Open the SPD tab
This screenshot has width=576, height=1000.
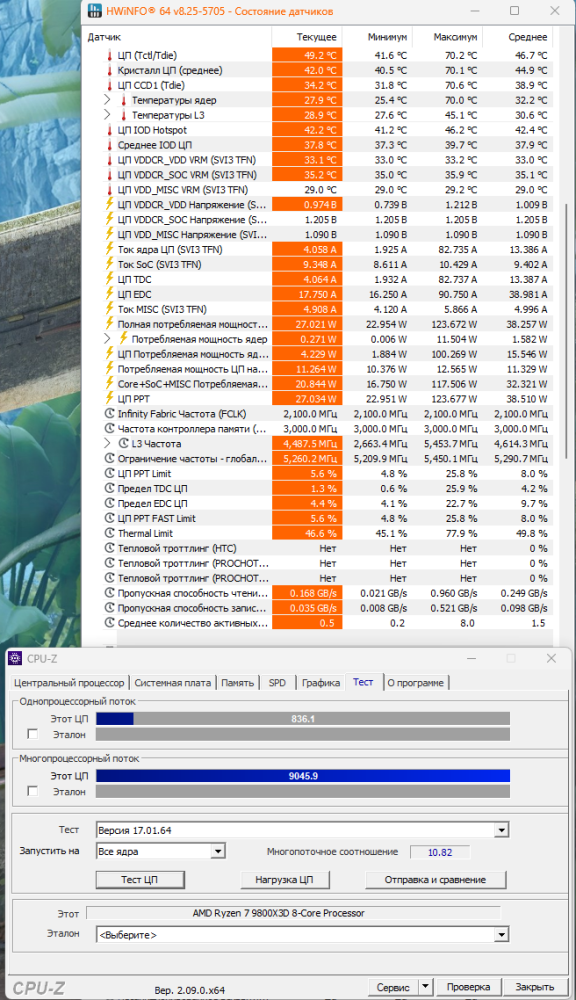pyautogui.click(x=277, y=682)
